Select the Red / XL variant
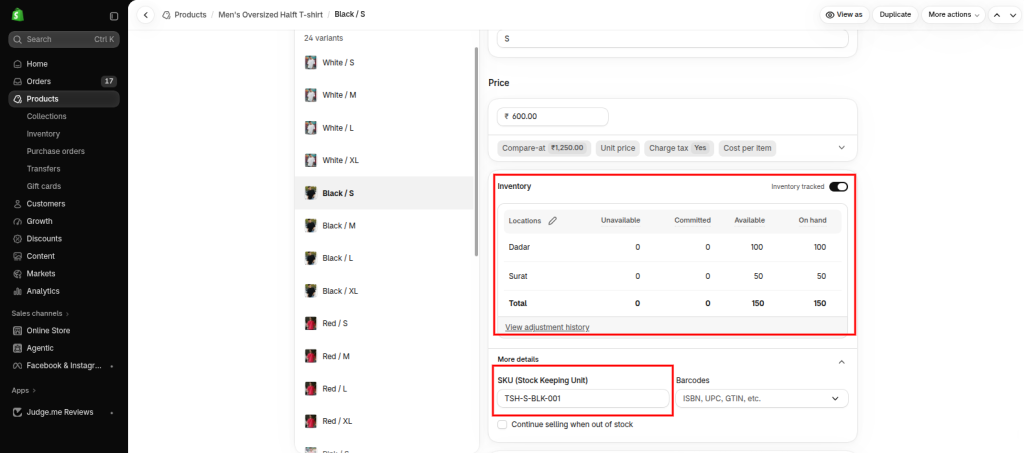Screen dimensions: 1024x453 pos(384,422)
